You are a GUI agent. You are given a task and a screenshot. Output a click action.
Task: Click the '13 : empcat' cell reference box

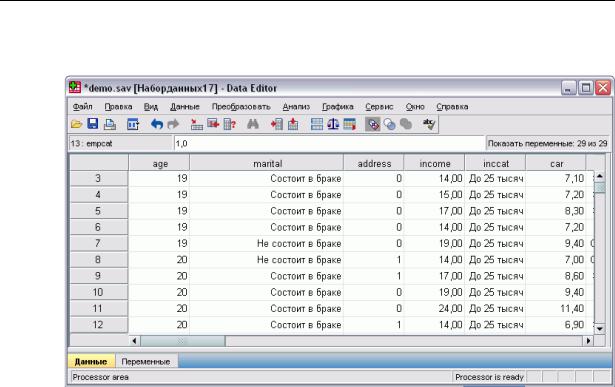pos(120,144)
